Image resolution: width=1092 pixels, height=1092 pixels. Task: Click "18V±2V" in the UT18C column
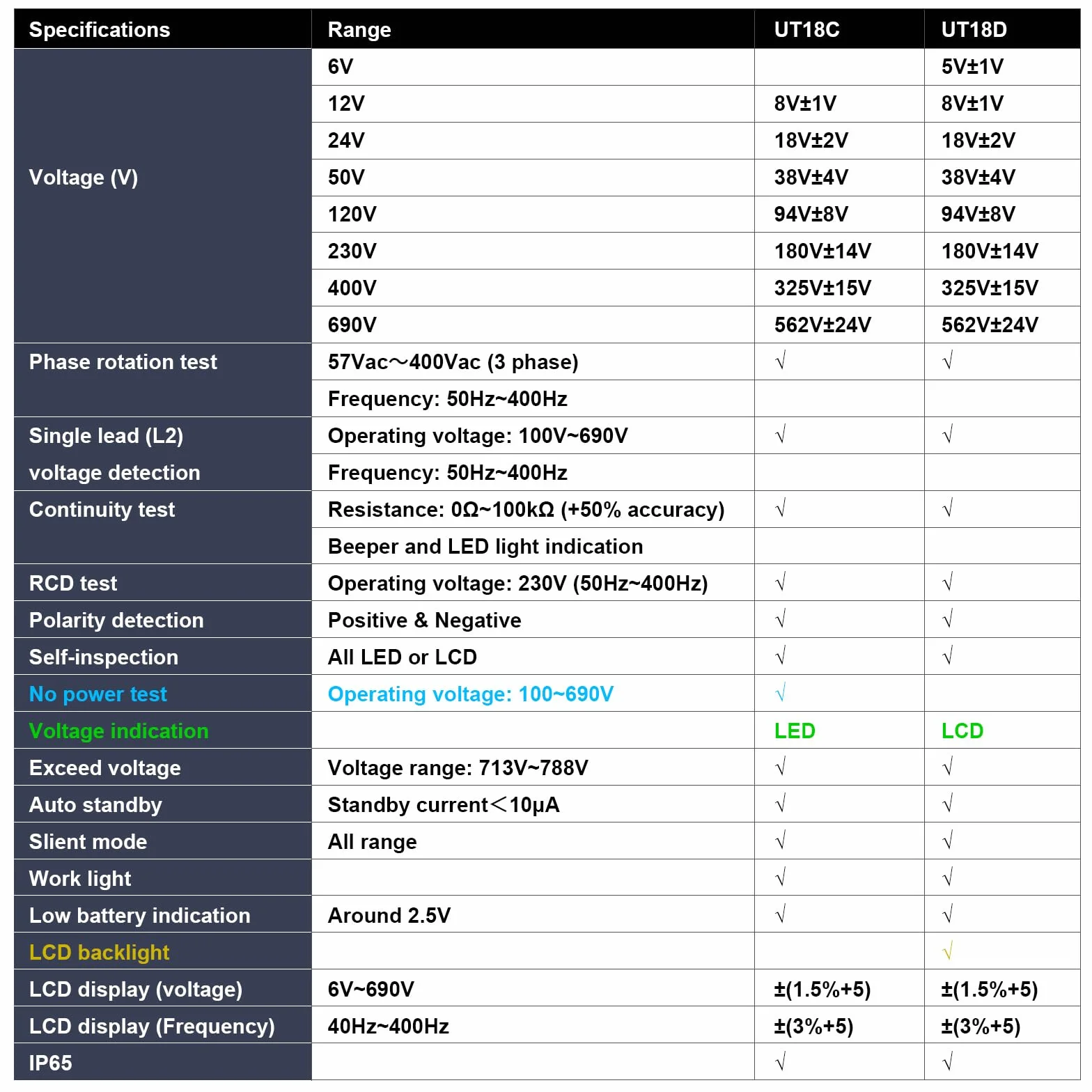point(811,141)
